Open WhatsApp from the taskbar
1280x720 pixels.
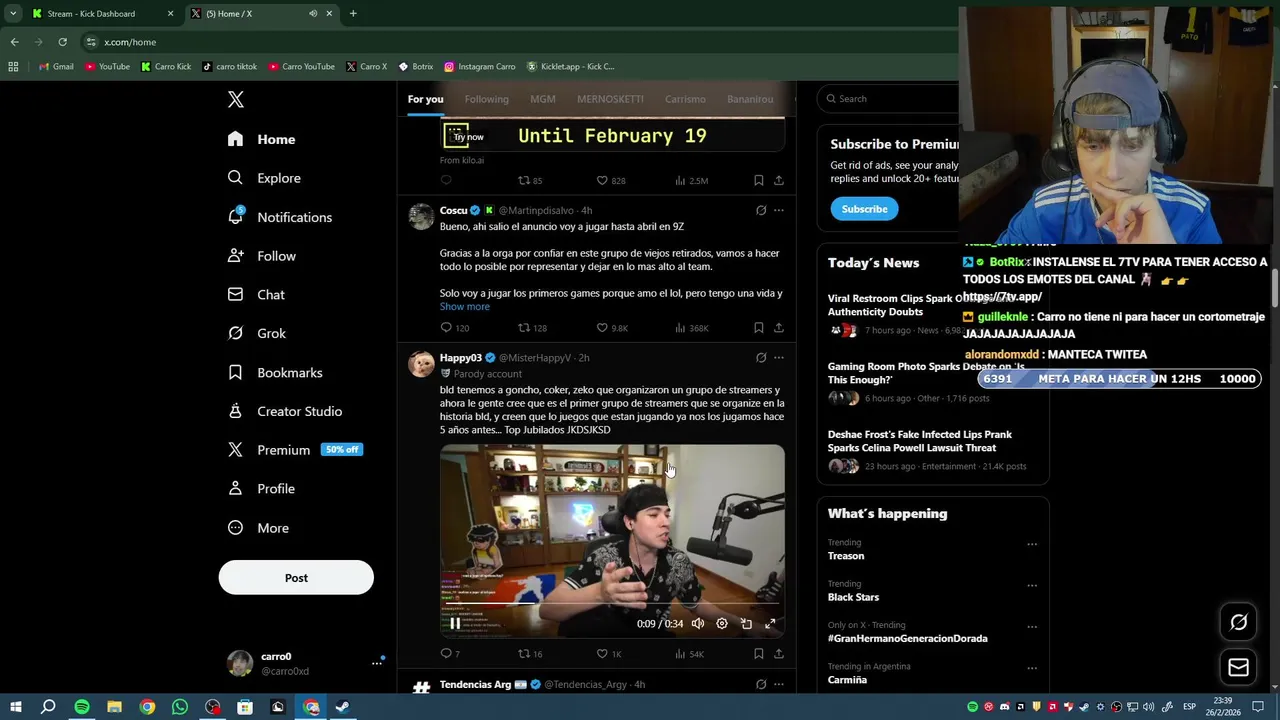(180, 707)
